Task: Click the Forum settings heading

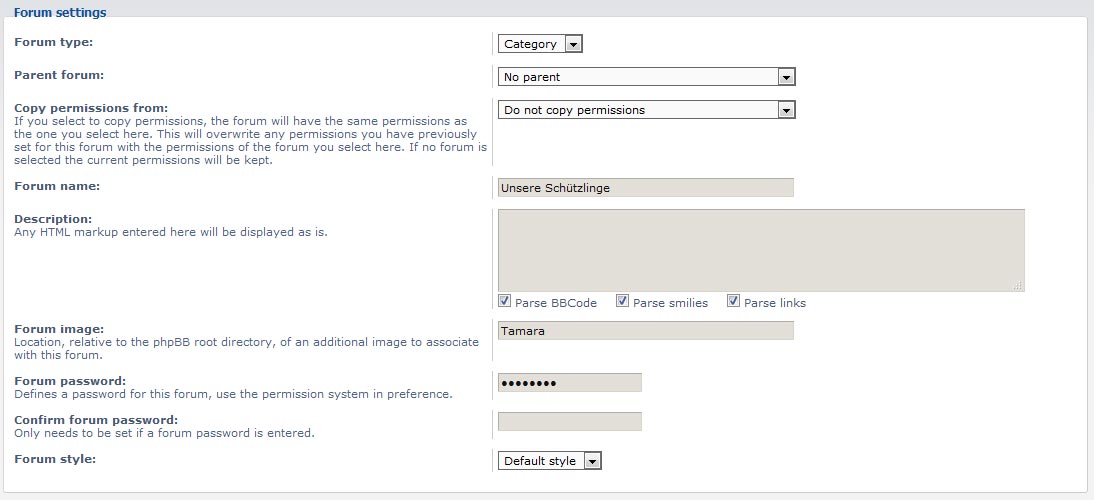Action: [60, 13]
